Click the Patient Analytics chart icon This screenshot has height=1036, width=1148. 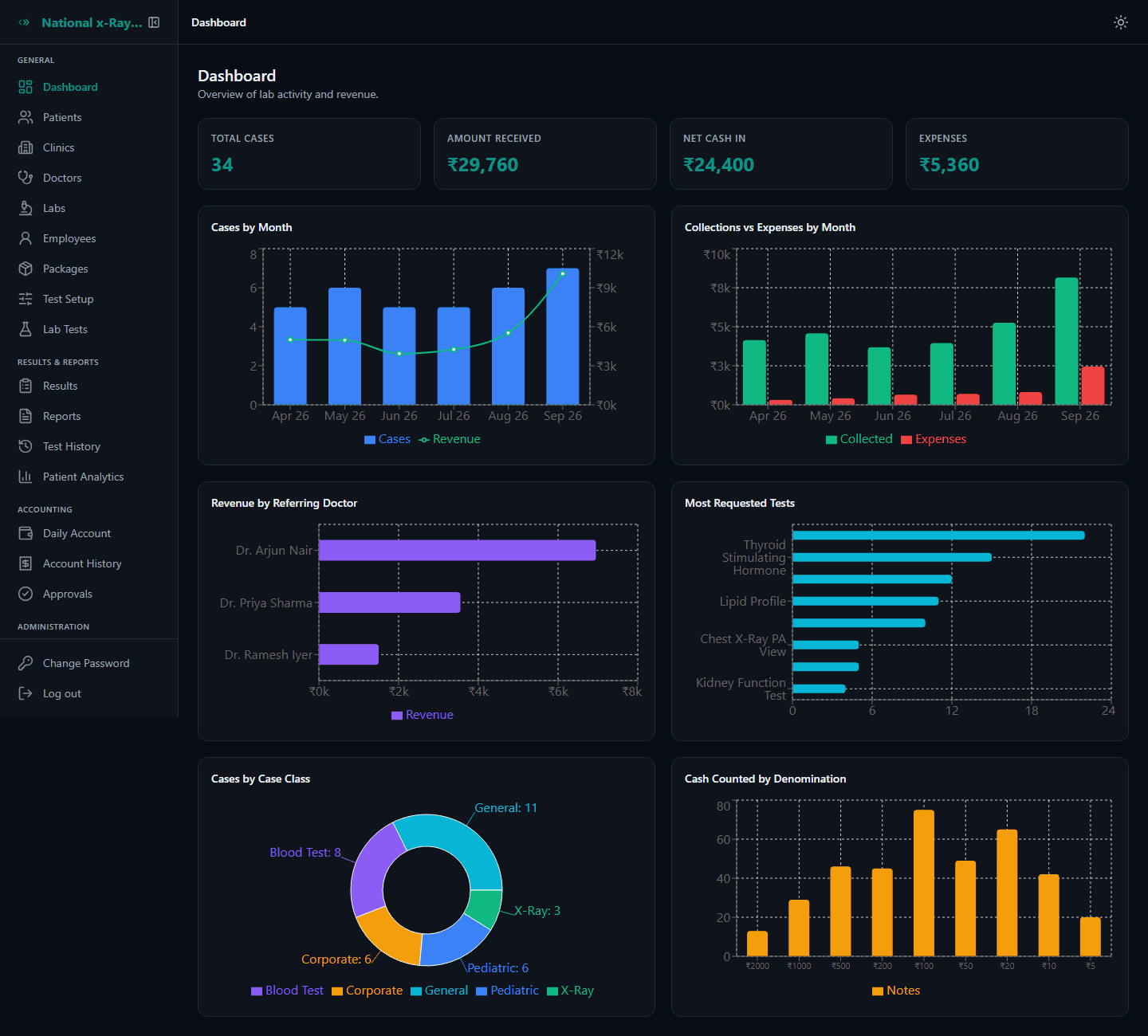click(26, 477)
